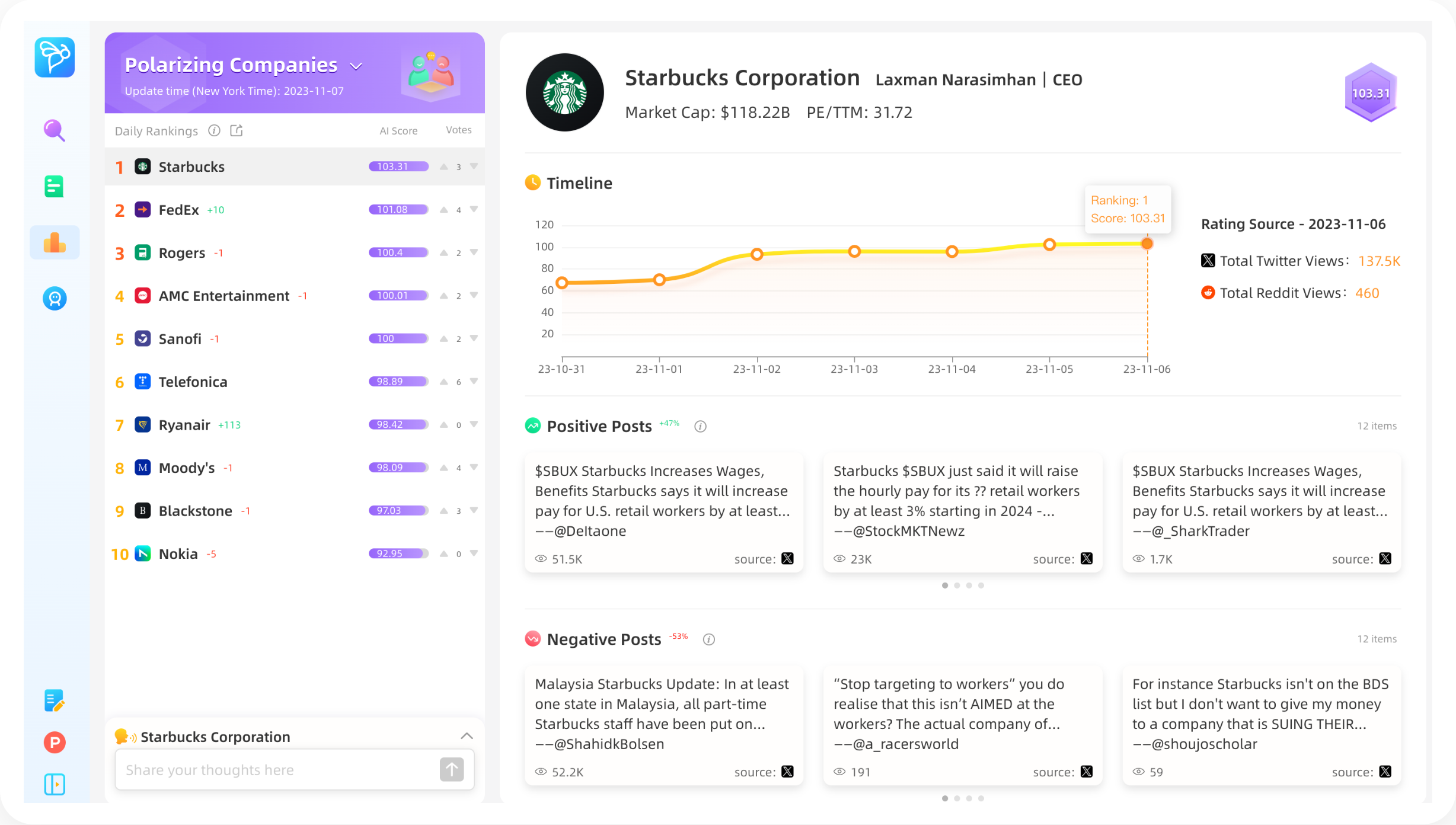Upvote Starbucks in the rankings list
The image size is (1456, 825).
[443, 167]
